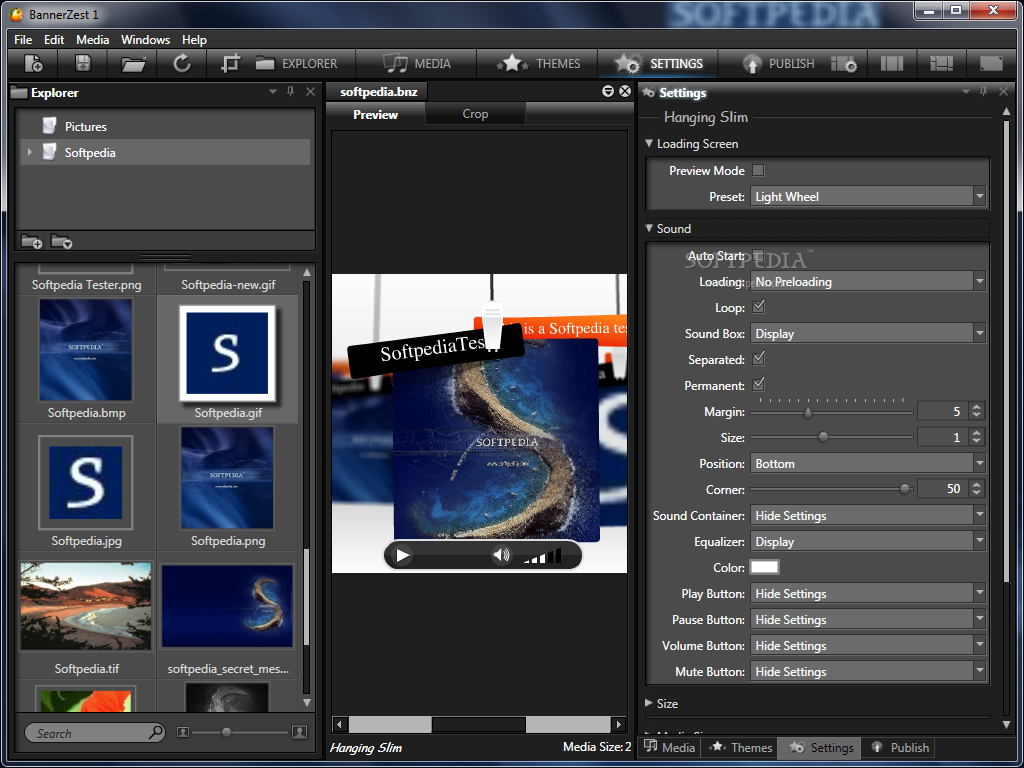This screenshot has height=768, width=1024.
Task: Open the File menu
Action: [23, 40]
